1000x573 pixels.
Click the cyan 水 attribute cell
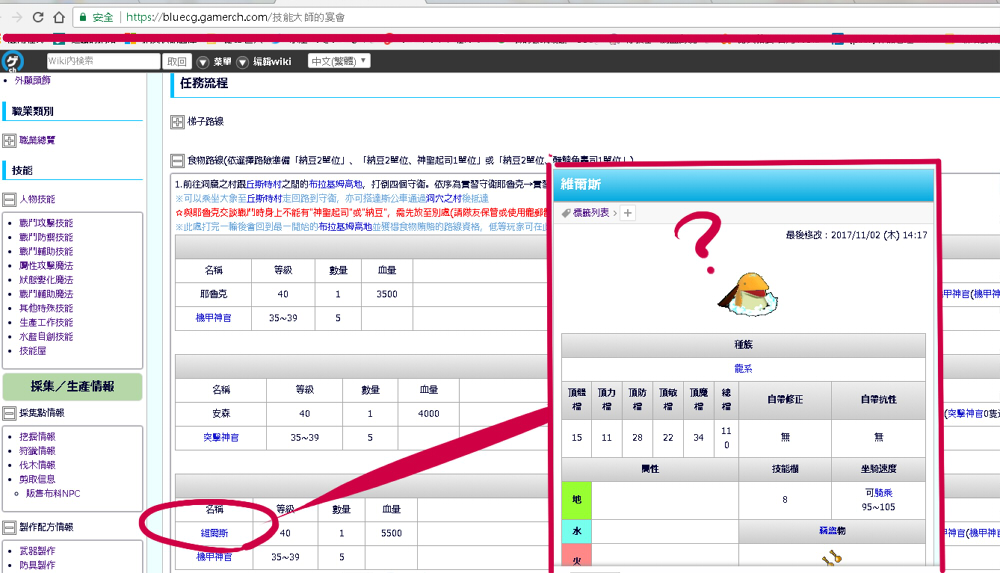577,531
